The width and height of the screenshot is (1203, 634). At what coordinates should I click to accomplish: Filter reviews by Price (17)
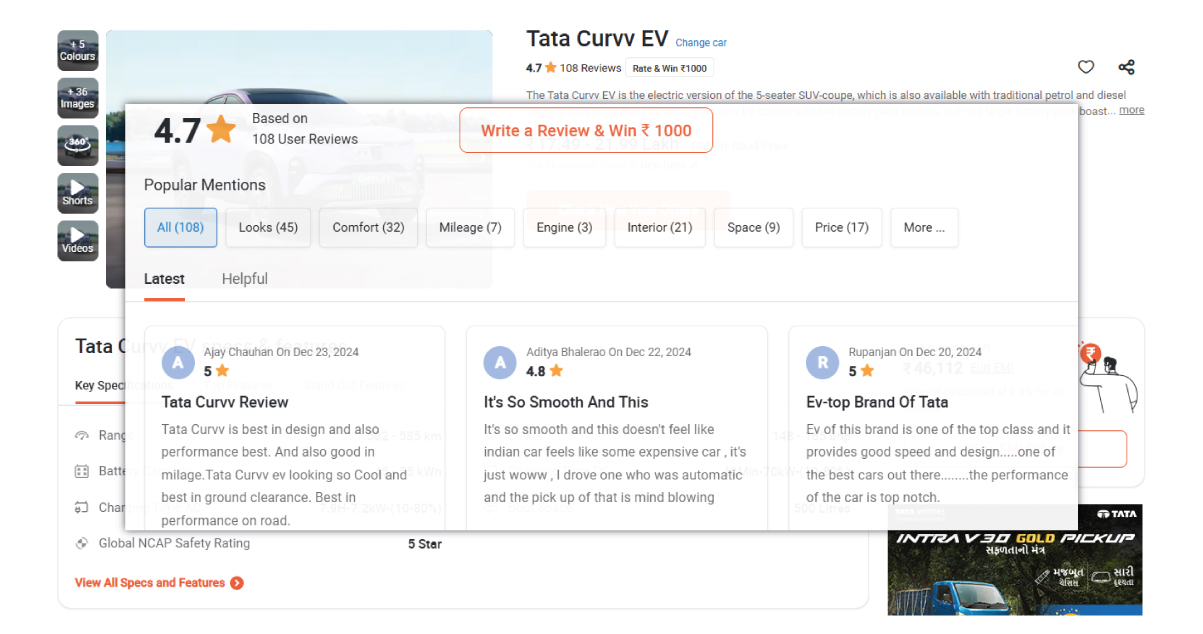point(842,227)
